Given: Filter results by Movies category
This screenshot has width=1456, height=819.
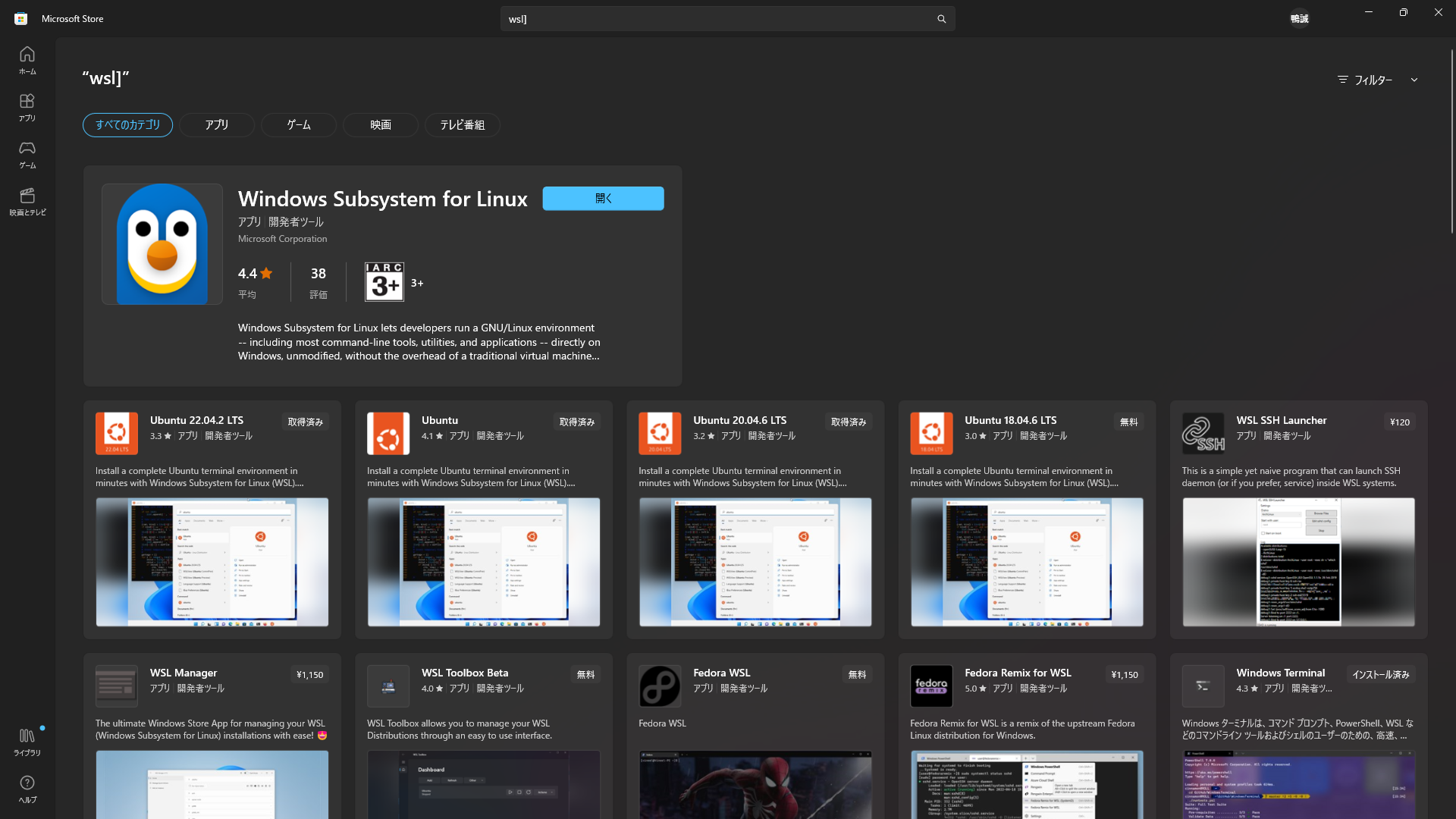Looking at the screenshot, I should click(x=380, y=125).
